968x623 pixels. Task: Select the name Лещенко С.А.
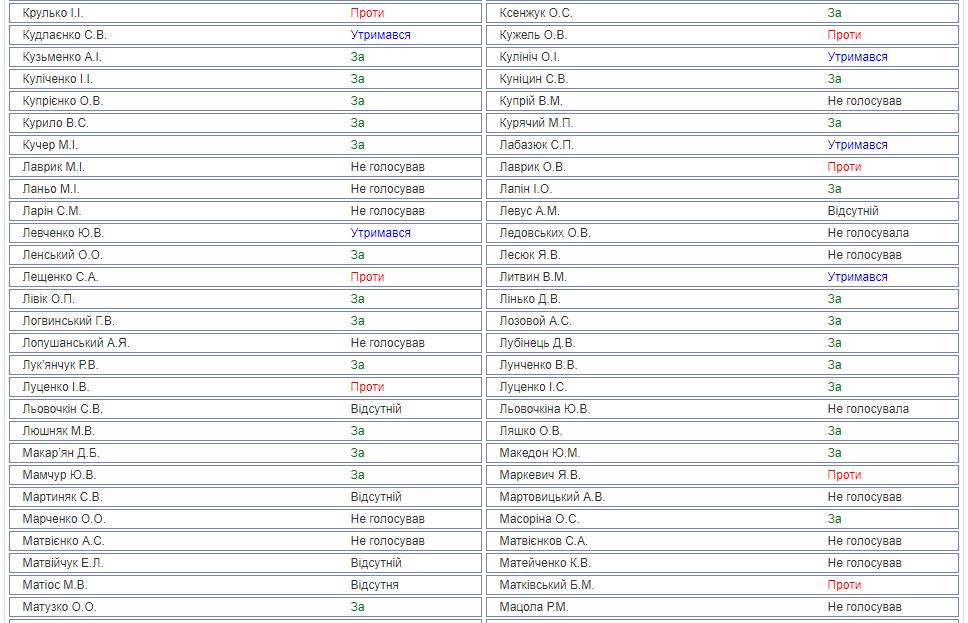[x=60, y=277]
